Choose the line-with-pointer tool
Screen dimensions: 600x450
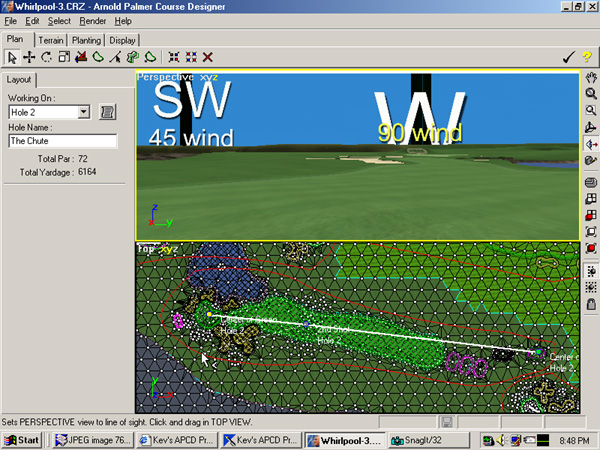[x=115, y=57]
